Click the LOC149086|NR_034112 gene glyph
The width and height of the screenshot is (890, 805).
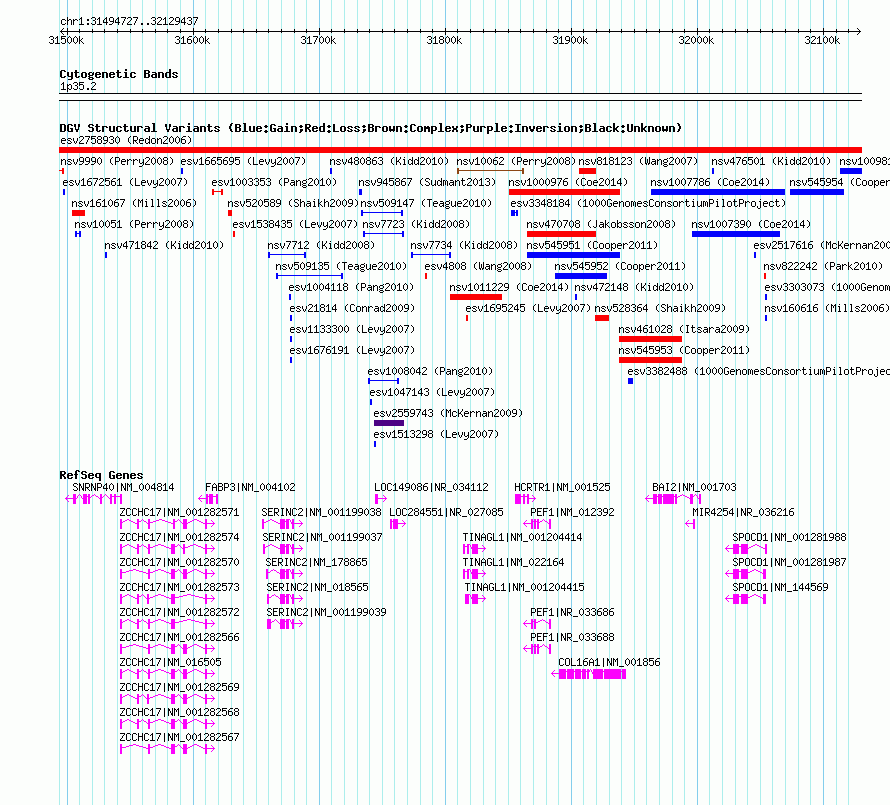coord(381,499)
